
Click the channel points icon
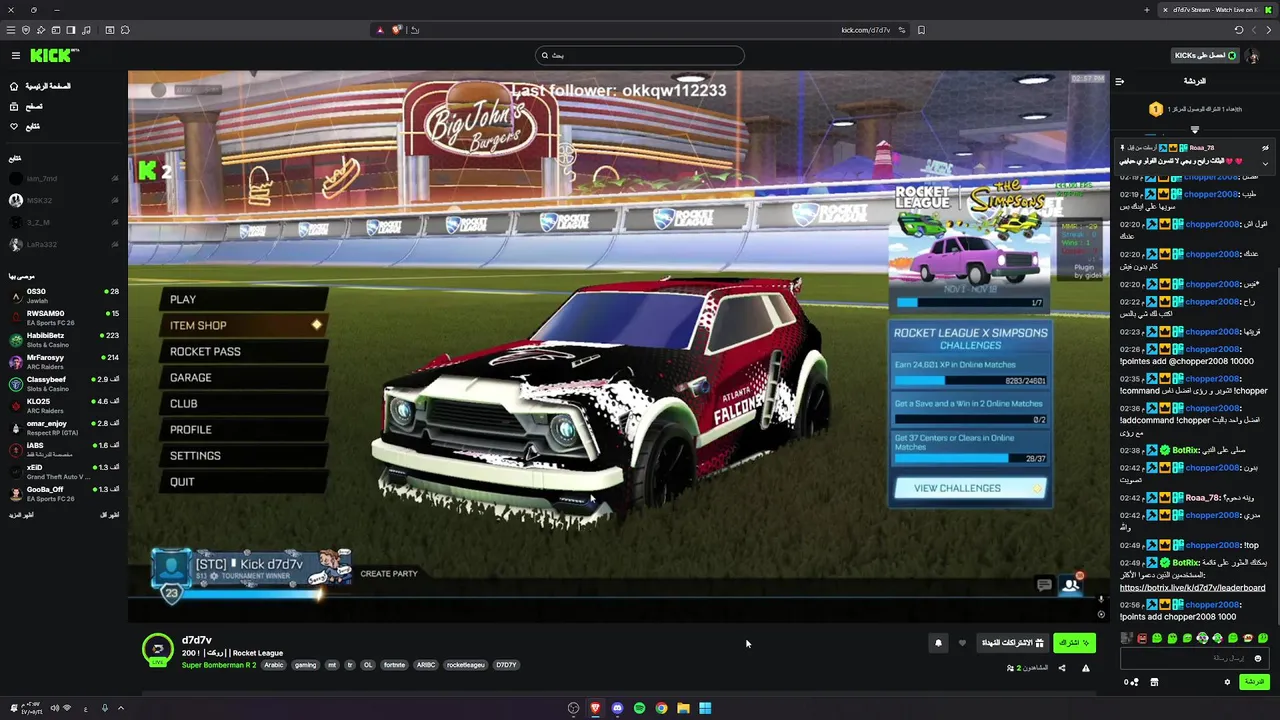pyautogui.click(x=1132, y=682)
